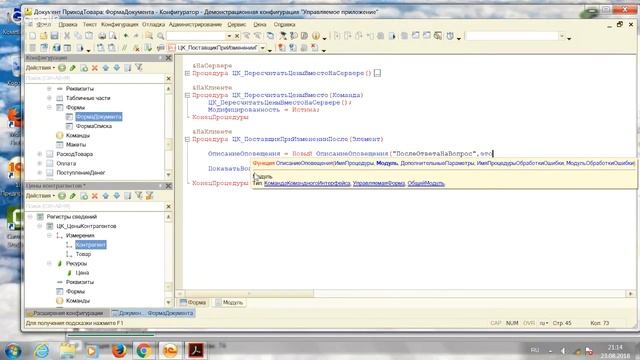Viewport: 640px width, 360px height.
Task: Expand the РасходТовара document node
Action: click(40, 154)
